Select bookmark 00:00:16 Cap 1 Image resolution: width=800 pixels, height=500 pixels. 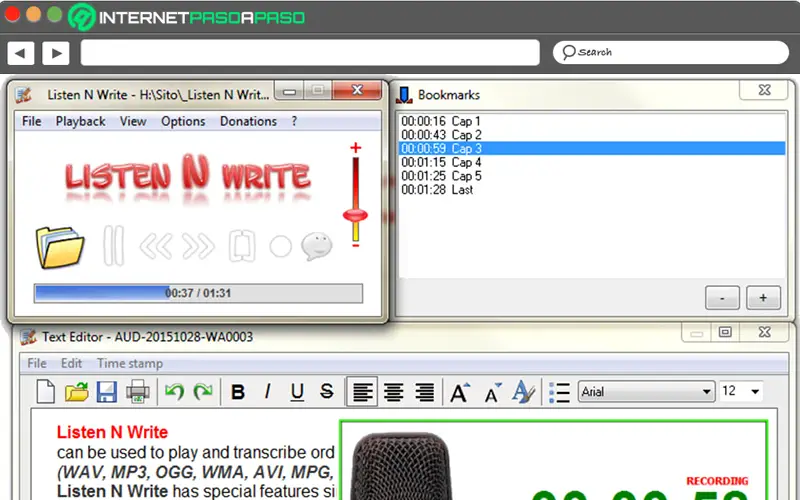592,121
